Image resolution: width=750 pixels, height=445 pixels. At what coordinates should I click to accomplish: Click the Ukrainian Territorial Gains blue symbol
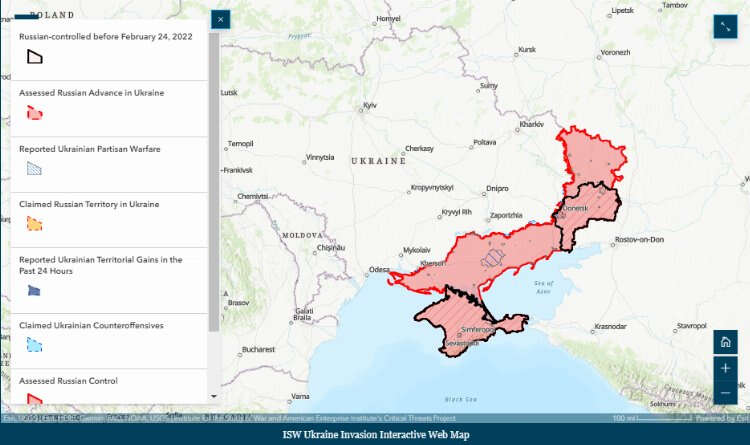pos(34,290)
